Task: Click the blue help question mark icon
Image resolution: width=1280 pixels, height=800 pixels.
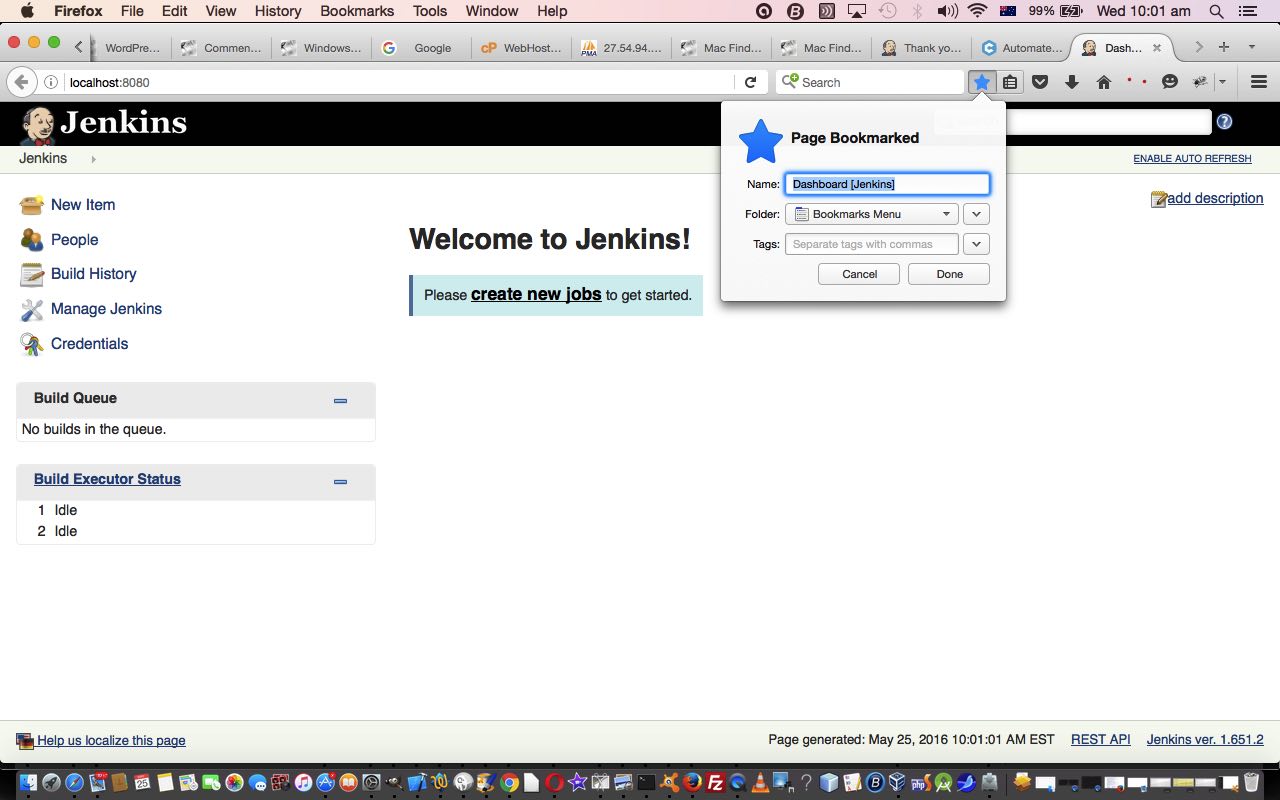Action: 1224,122
